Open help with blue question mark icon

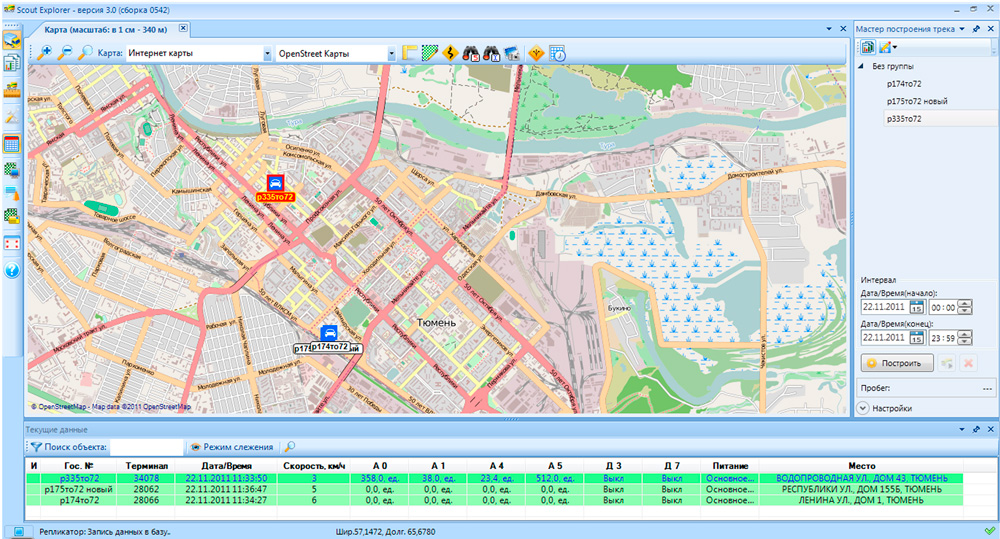click(x=11, y=270)
